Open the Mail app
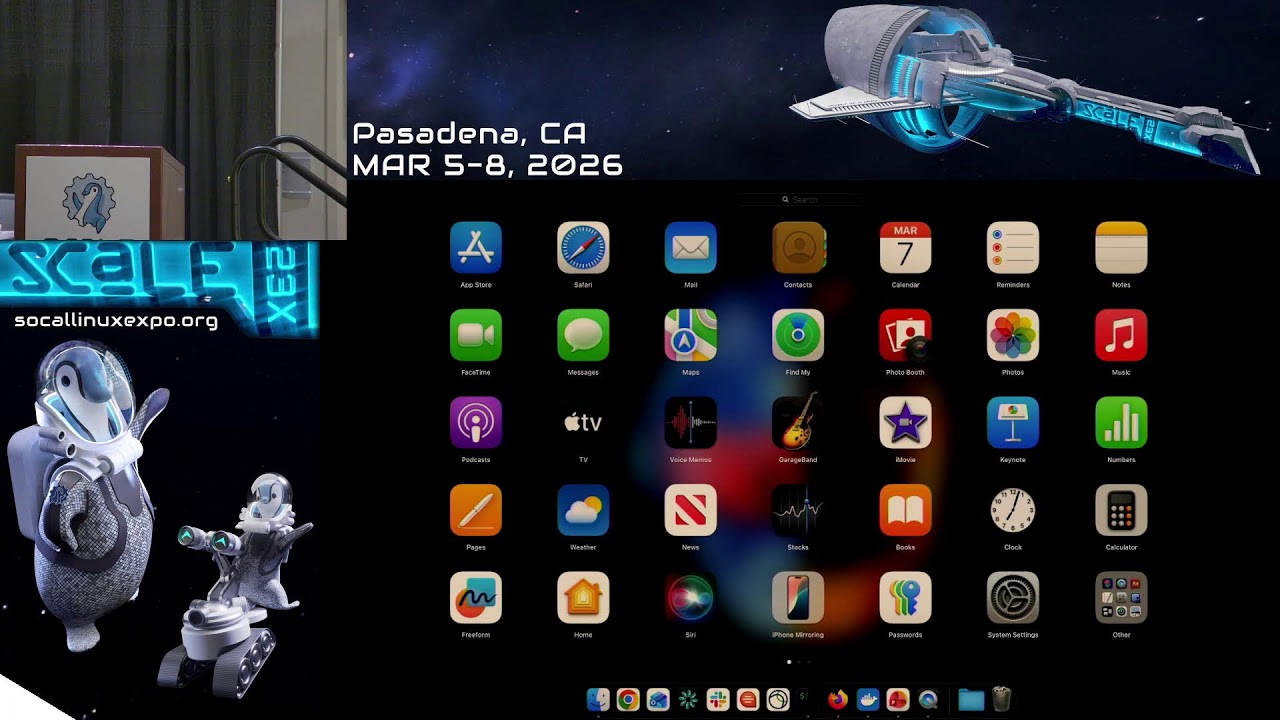The height and width of the screenshot is (720, 1280). point(691,248)
